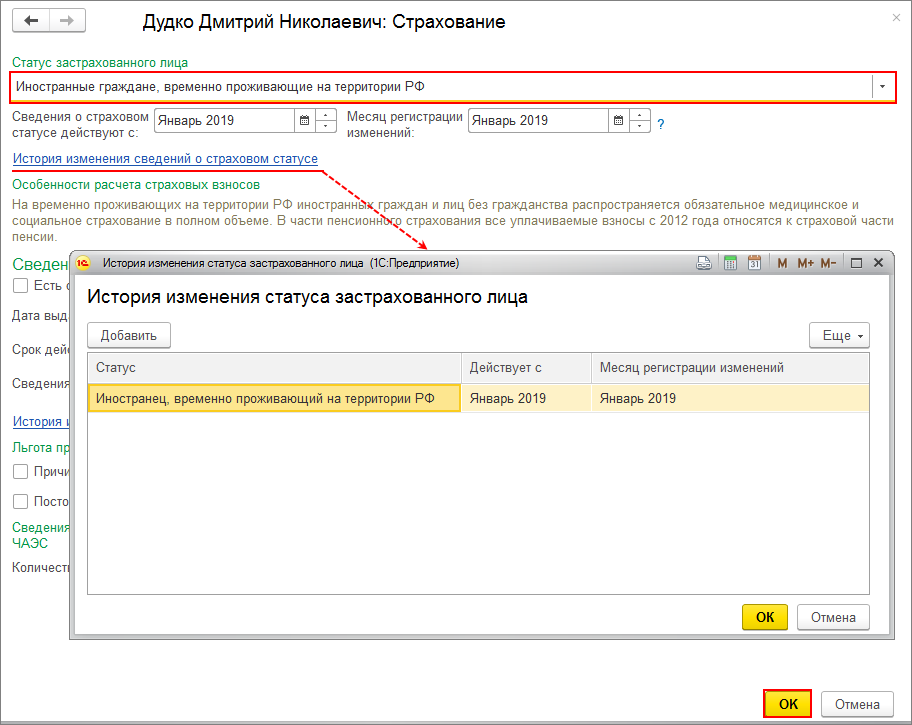912x725 pixels.
Task: Click the 'Добавить' button
Action: pos(129,335)
